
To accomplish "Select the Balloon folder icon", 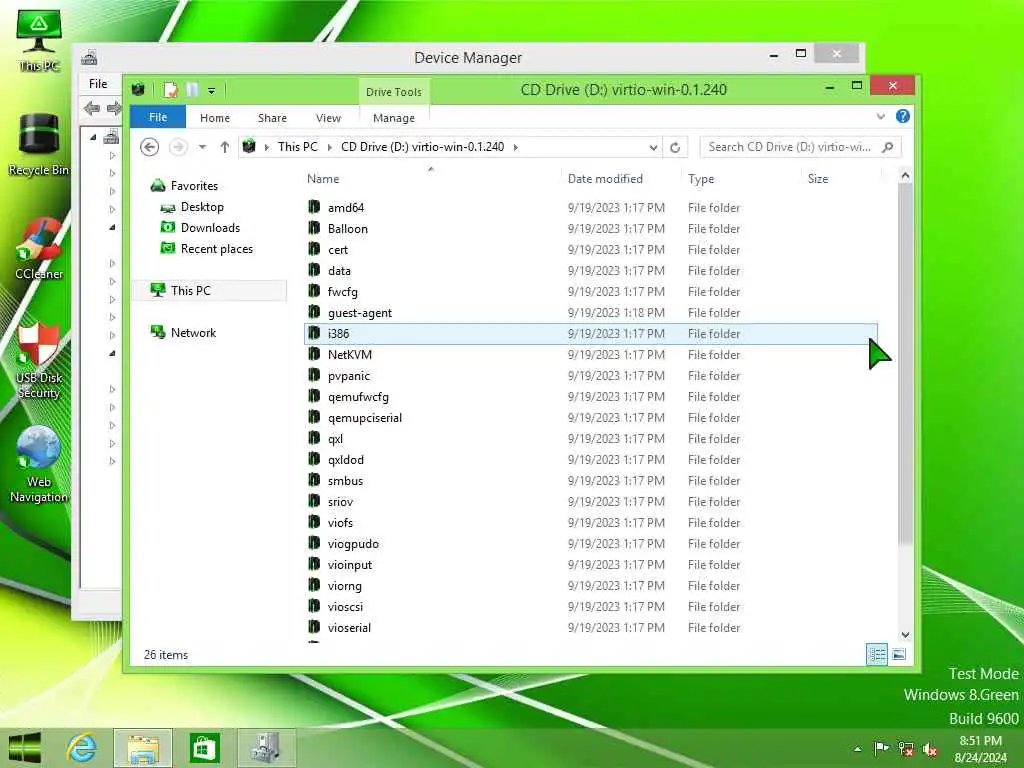I will click(314, 228).
